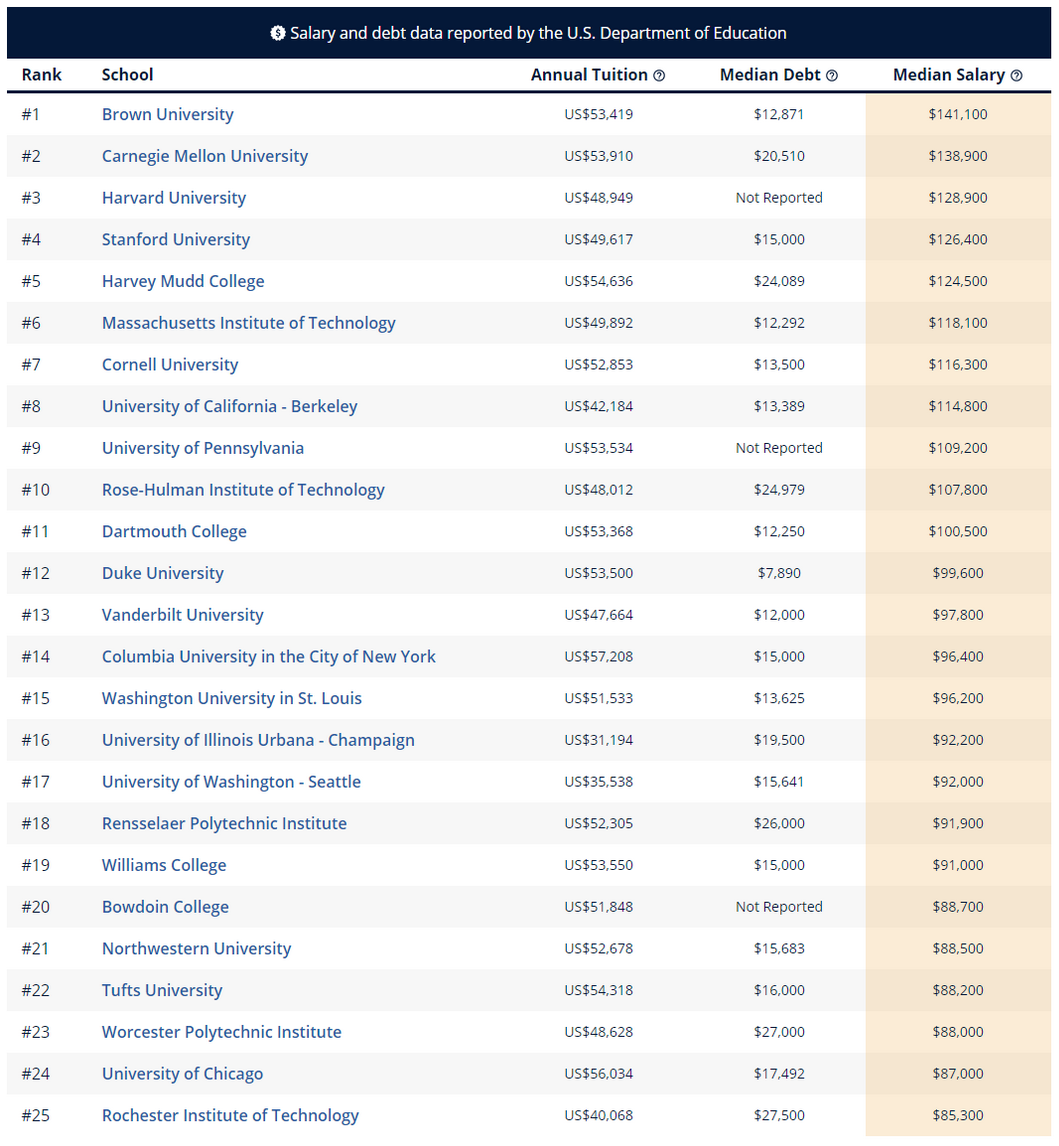Click the Median Debt column header
The height and width of the screenshot is (1146, 1059).
click(x=770, y=75)
